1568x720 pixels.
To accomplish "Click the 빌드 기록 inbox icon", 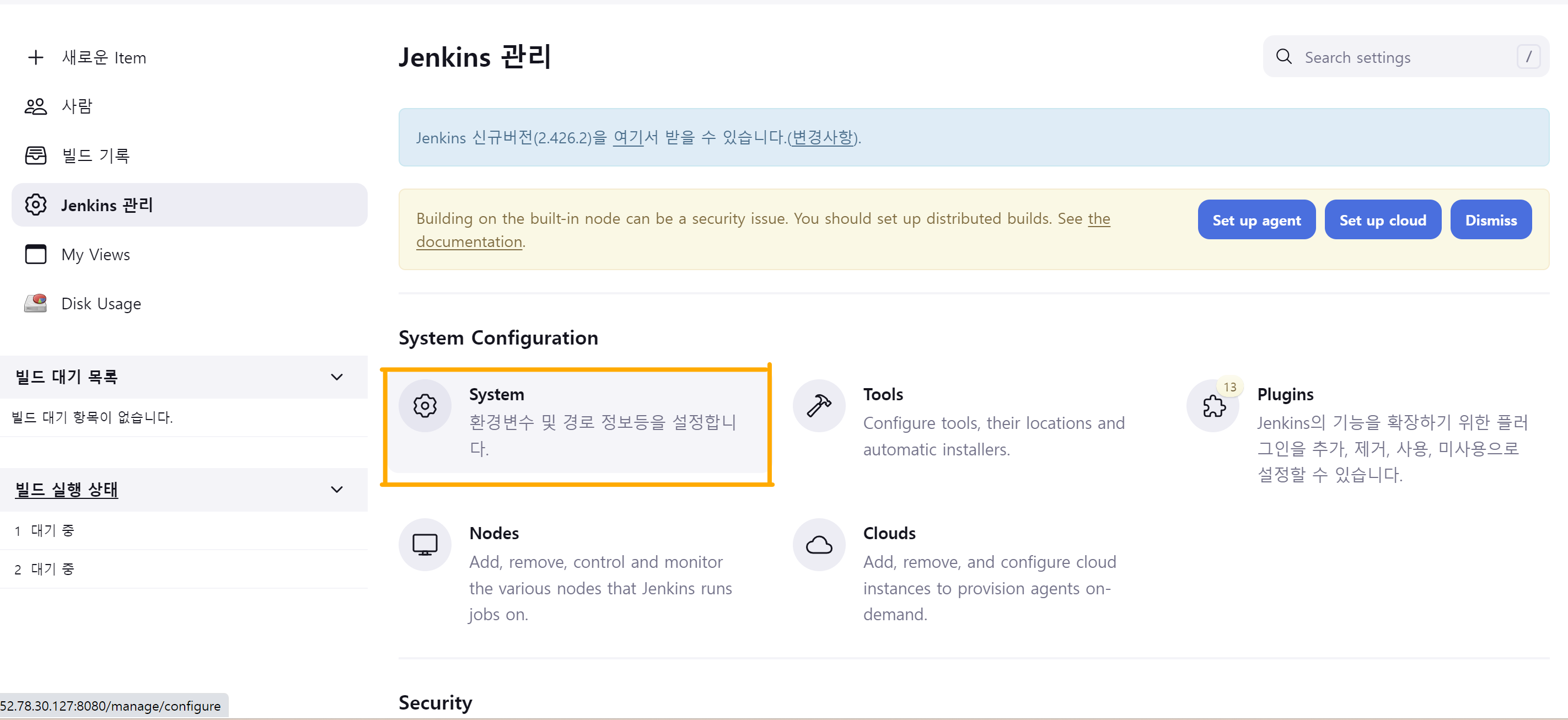I will click(35, 155).
